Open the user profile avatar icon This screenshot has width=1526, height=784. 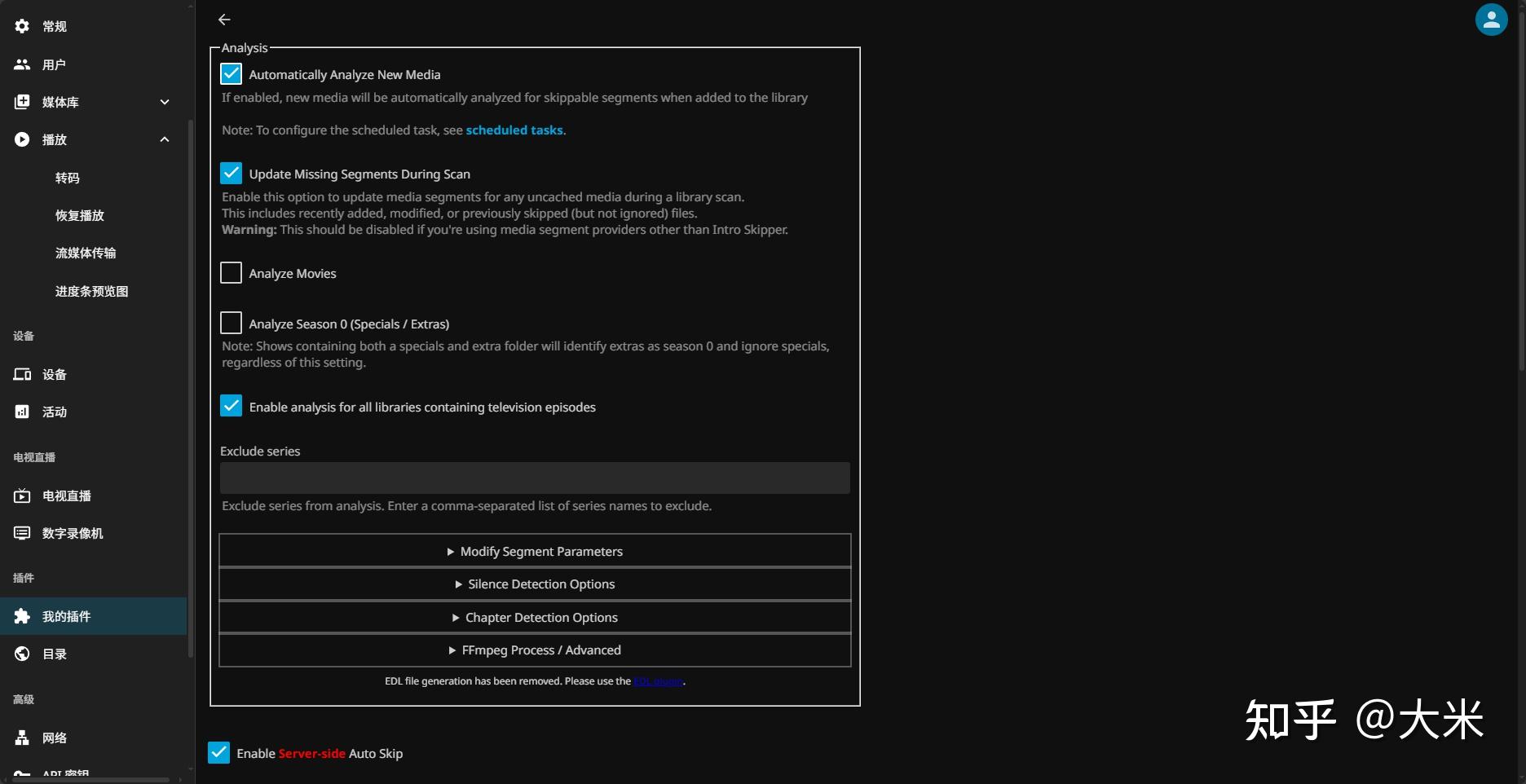point(1491,20)
